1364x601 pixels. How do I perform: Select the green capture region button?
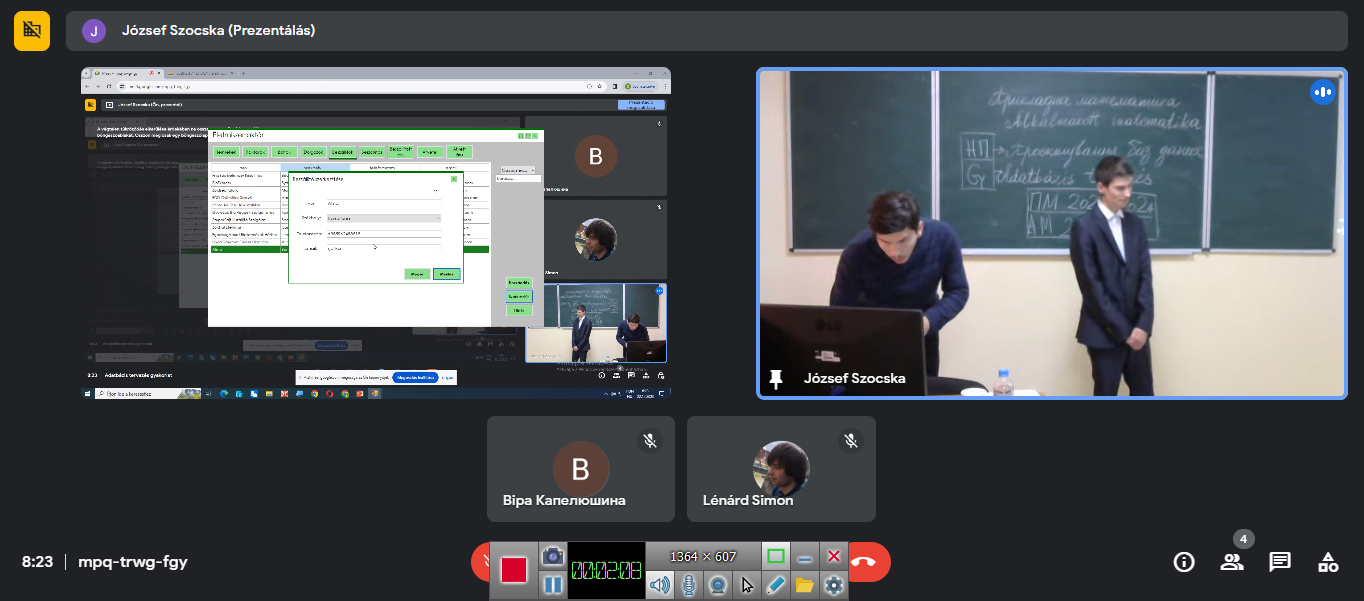tap(775, 556)
